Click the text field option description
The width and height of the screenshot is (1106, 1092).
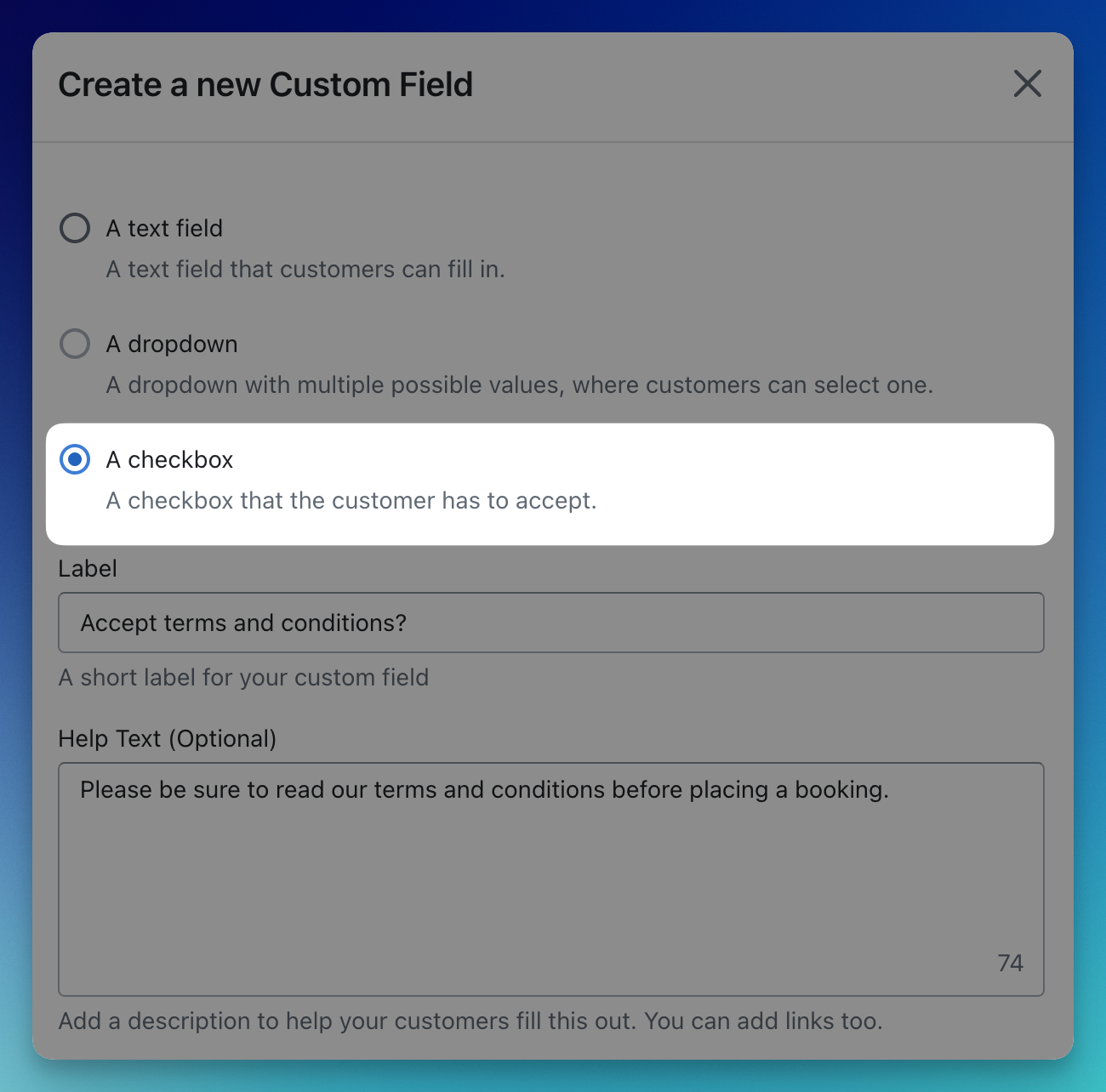(x=305, y=269)
